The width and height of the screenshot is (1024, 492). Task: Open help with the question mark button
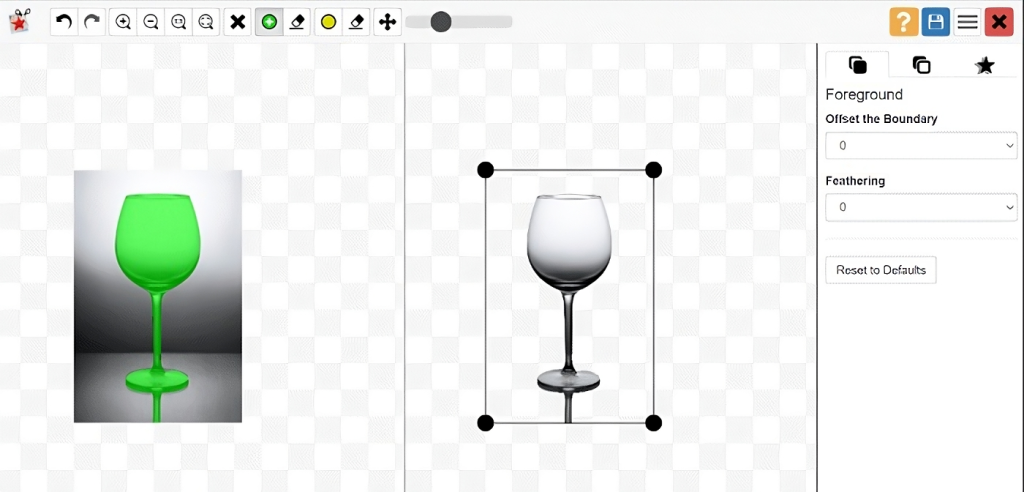pyautogui.click(x=904, y=22)
